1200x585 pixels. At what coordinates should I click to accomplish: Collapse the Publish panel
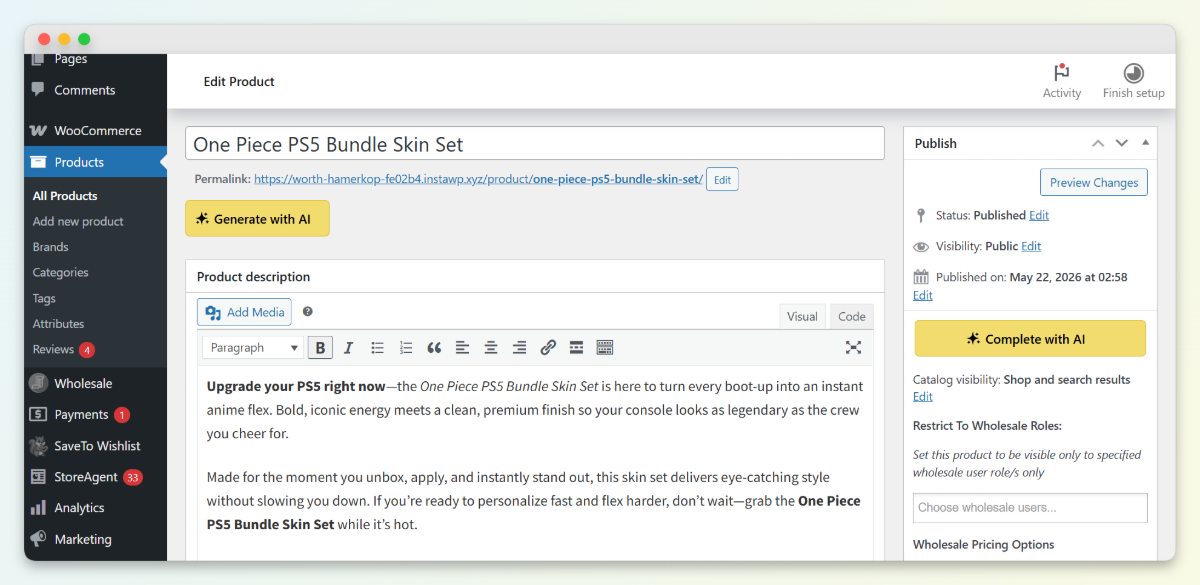tap(1145, 143)
